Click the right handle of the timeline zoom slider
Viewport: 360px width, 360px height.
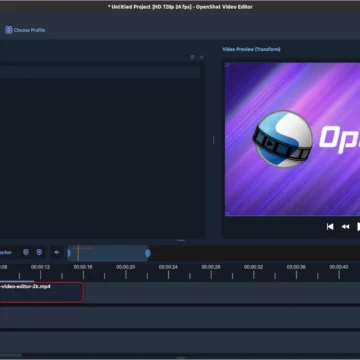[148, 254]
